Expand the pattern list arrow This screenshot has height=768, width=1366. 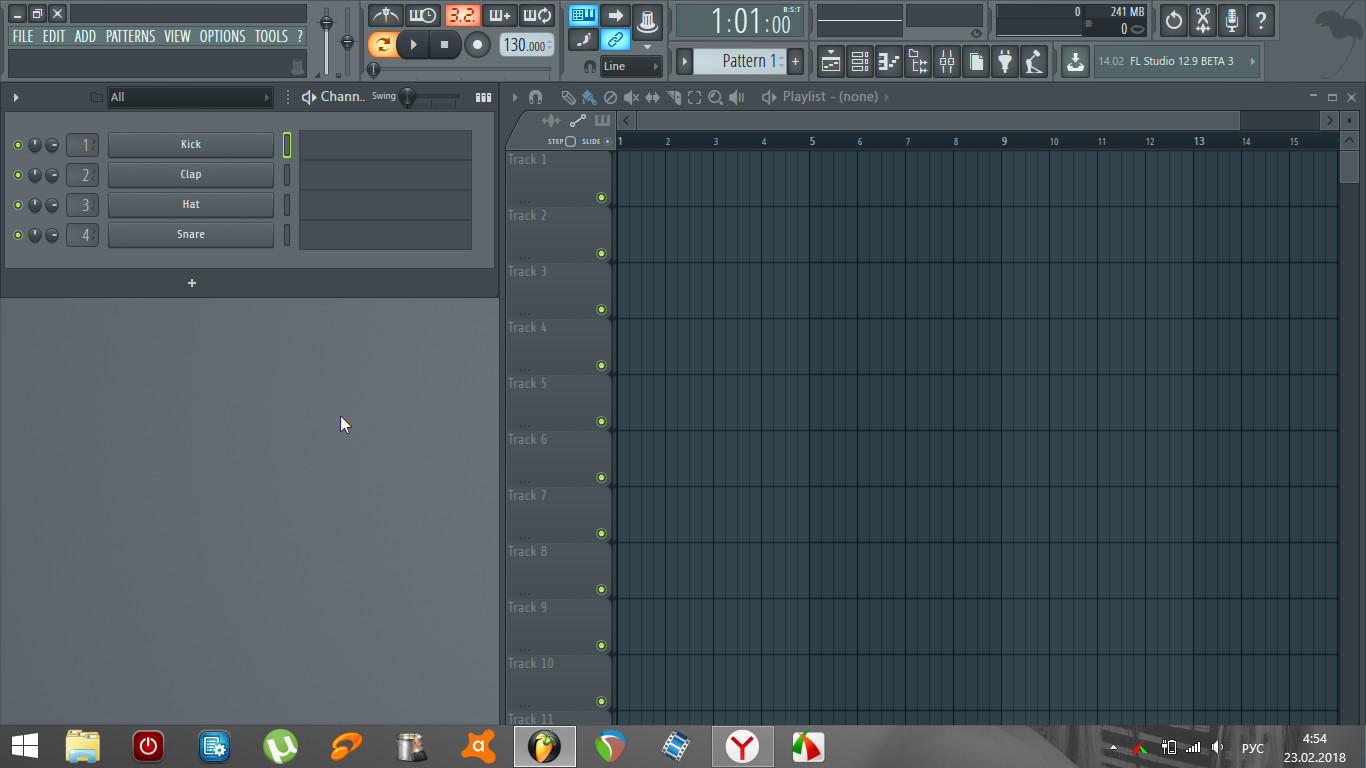(x=684, y=61)
